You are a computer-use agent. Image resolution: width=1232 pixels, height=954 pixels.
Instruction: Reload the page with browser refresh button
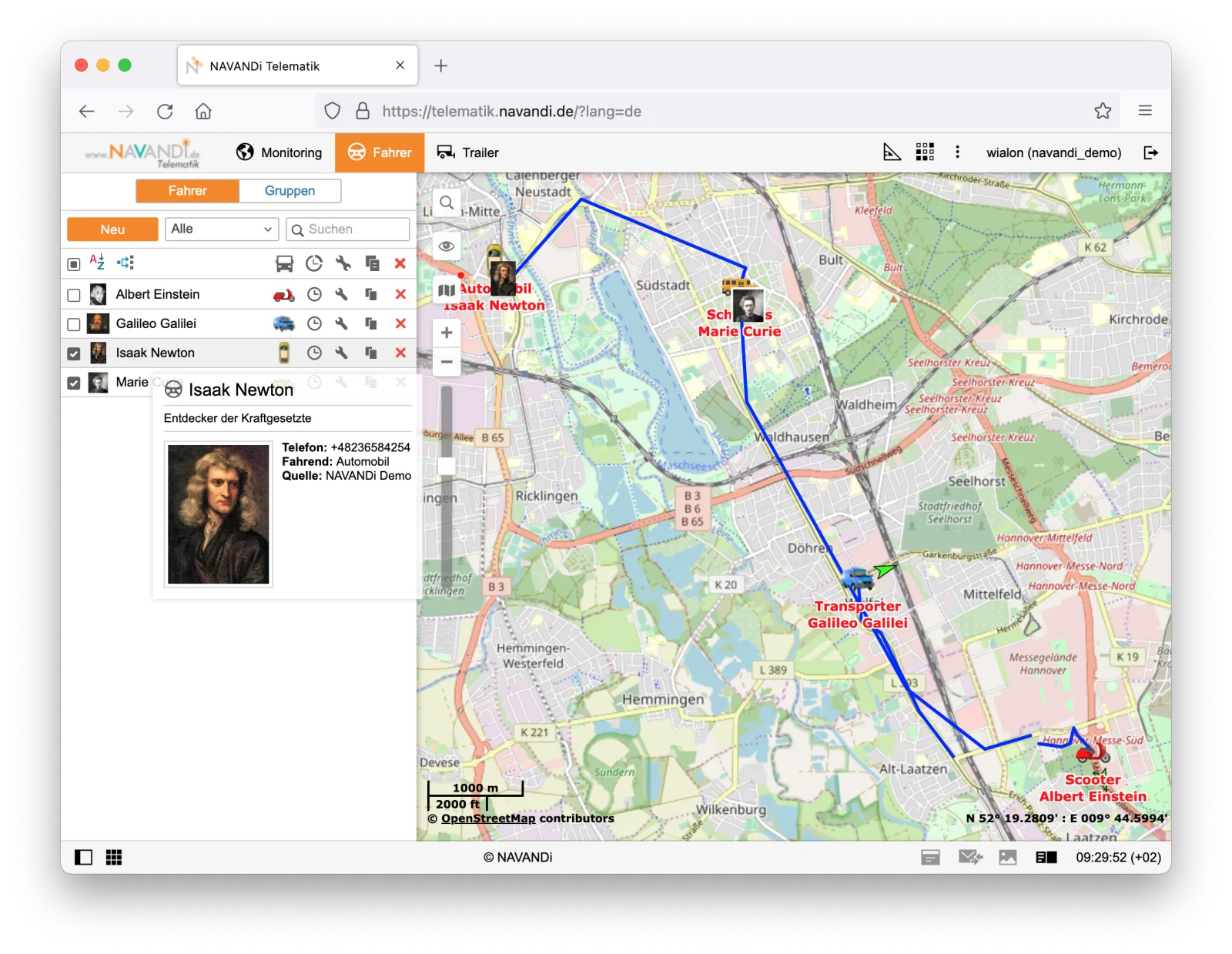(165, 112)
